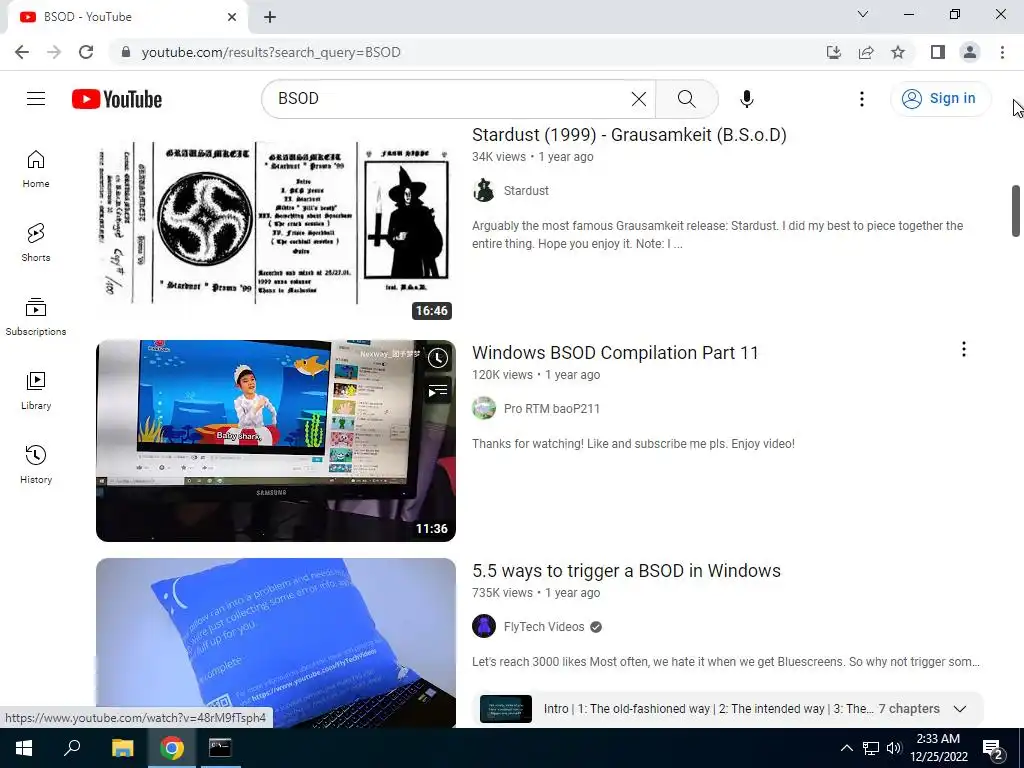Visit the Pro RTM baoP211 channel link

click(552, 409)
